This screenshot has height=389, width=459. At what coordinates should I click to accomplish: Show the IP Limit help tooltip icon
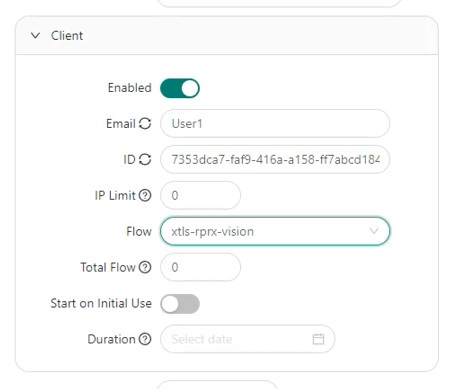click(x=145, y=195)
